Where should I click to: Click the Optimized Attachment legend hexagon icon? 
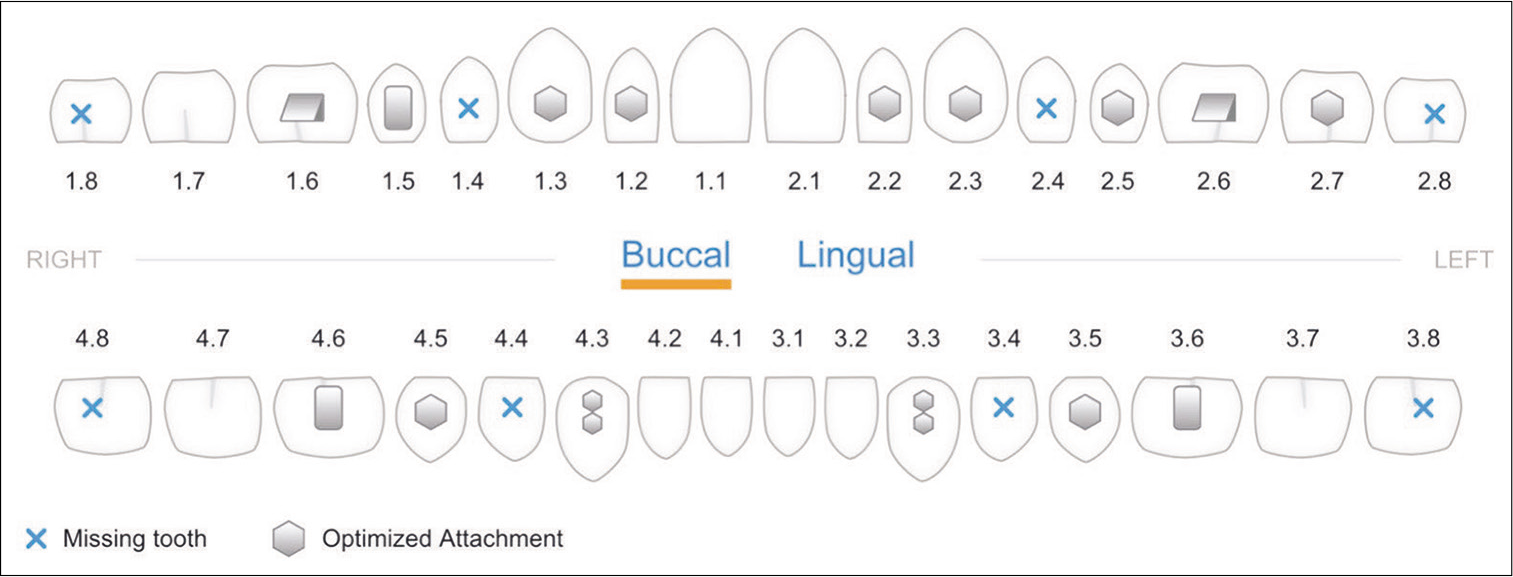click(288, 540)
